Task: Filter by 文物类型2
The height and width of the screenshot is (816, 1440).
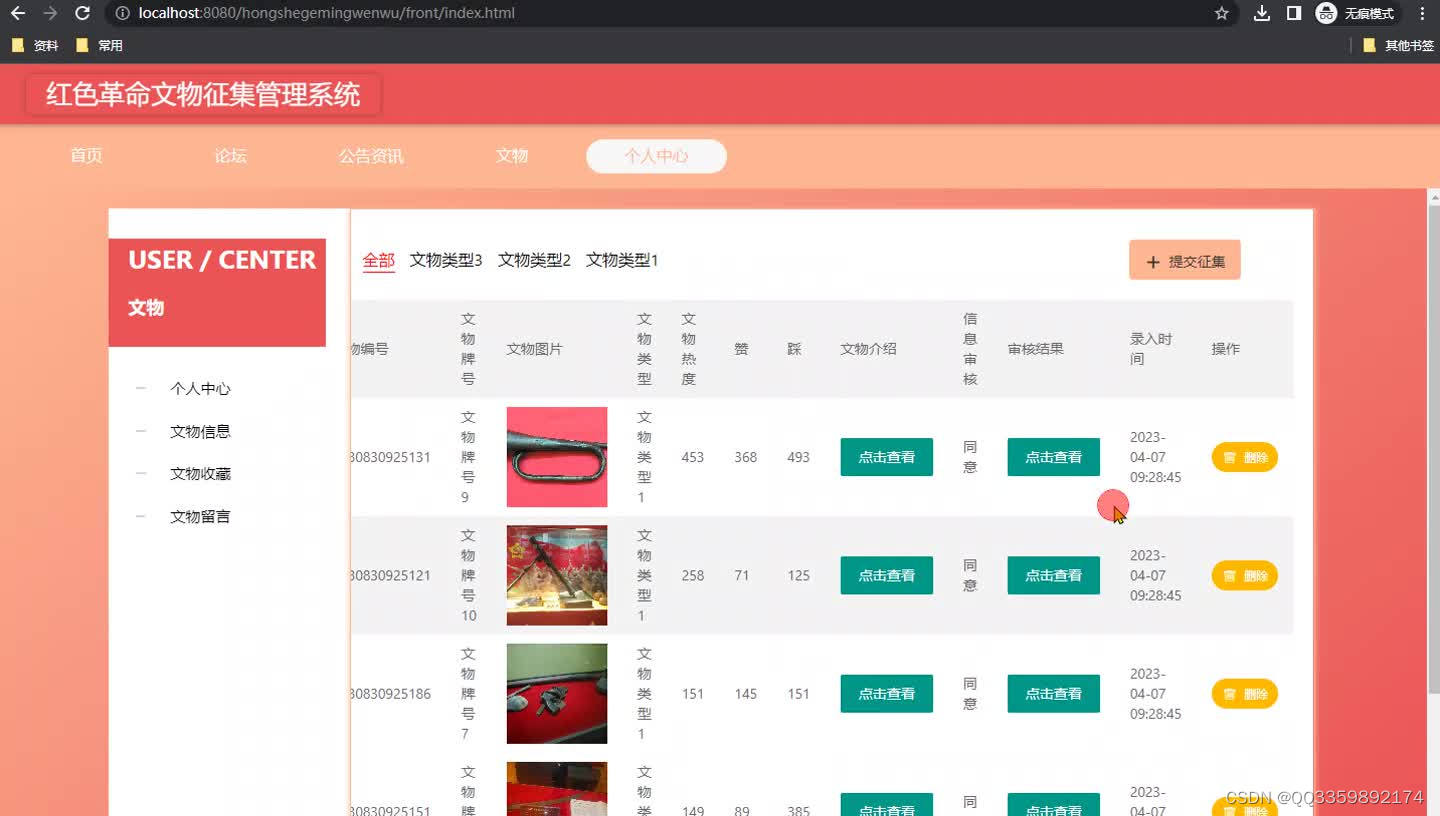Action: point(534,260)
